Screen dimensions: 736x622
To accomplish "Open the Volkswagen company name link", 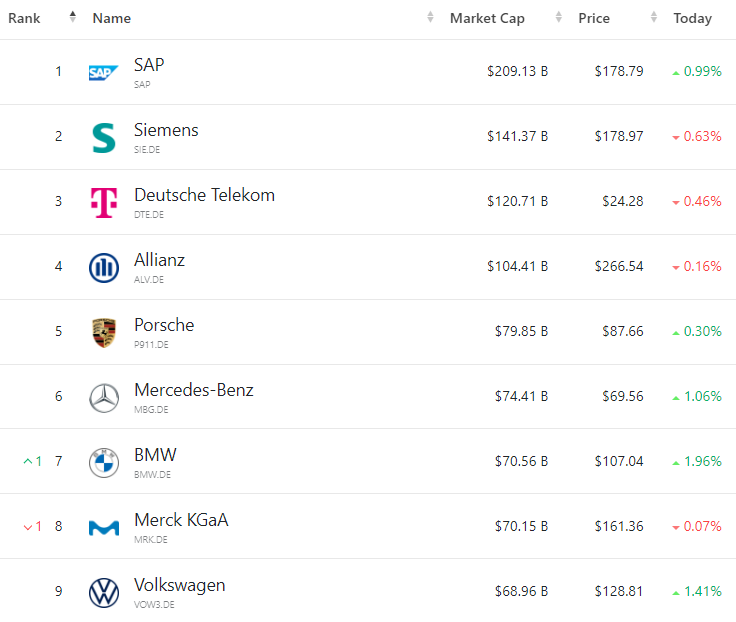I will click(180, 585).
